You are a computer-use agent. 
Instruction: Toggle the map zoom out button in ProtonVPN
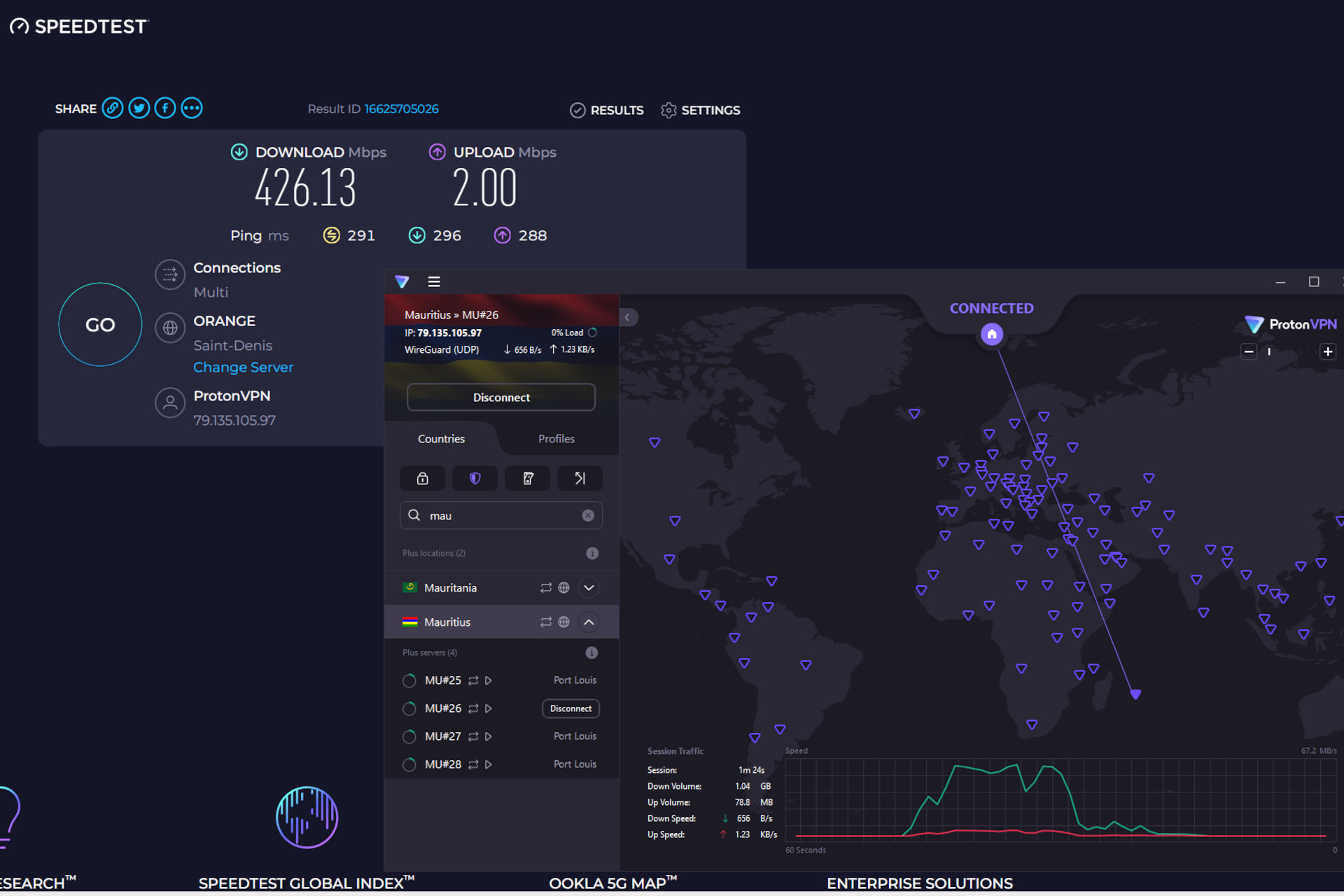tap(1250, 349)
